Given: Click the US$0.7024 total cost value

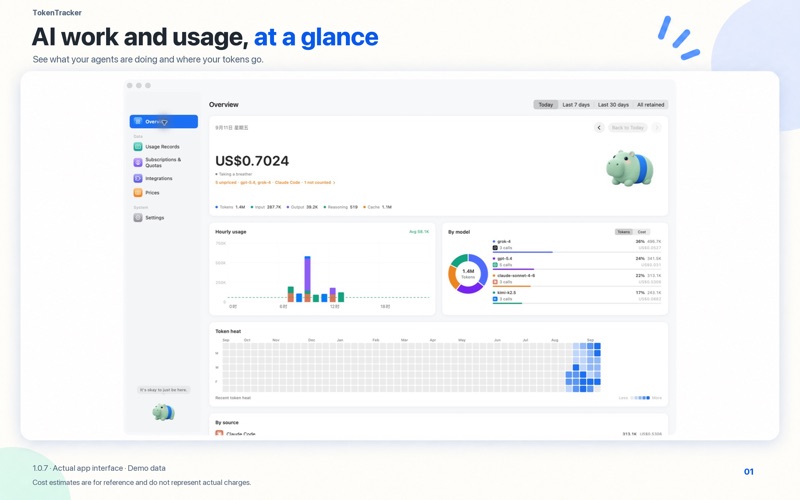Looking at the screenshot, I should tap(252, 161).
